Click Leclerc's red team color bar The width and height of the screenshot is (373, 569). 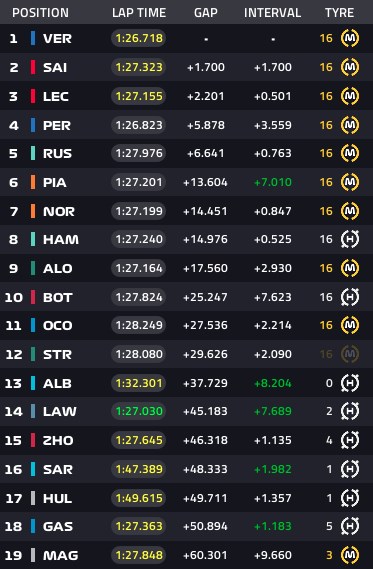pos(33,96)
